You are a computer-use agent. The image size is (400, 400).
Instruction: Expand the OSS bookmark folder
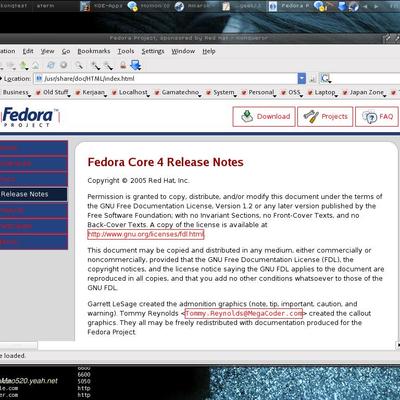[291, 92]
